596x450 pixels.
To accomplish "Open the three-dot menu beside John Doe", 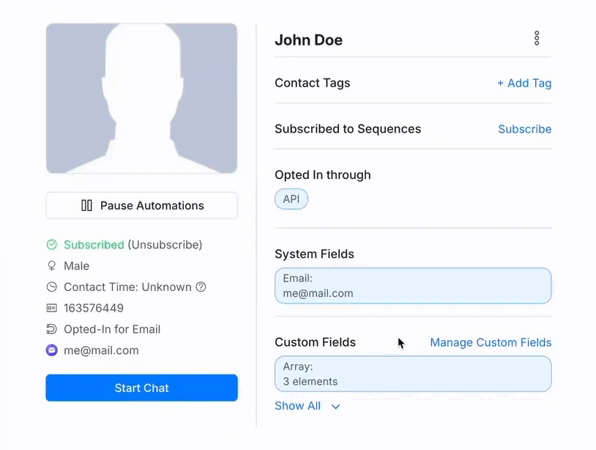I will [x=536, y=38].
